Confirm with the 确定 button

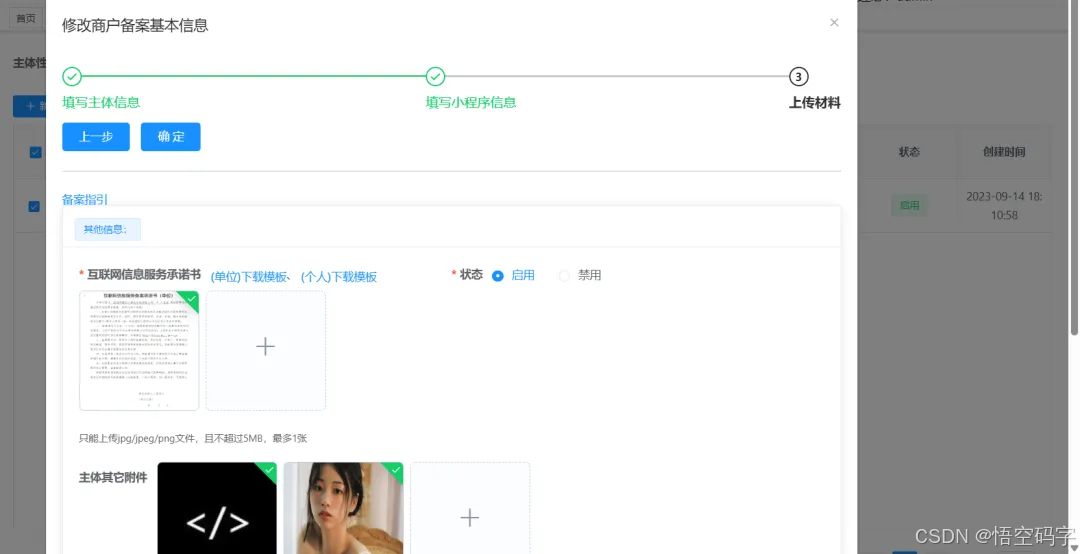coord(171,136)
